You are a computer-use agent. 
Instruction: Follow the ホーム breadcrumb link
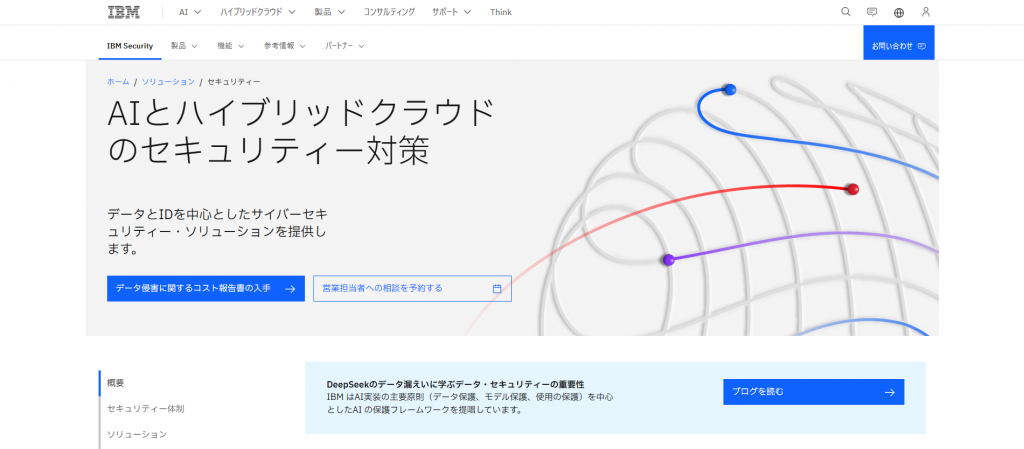[118, 82]
